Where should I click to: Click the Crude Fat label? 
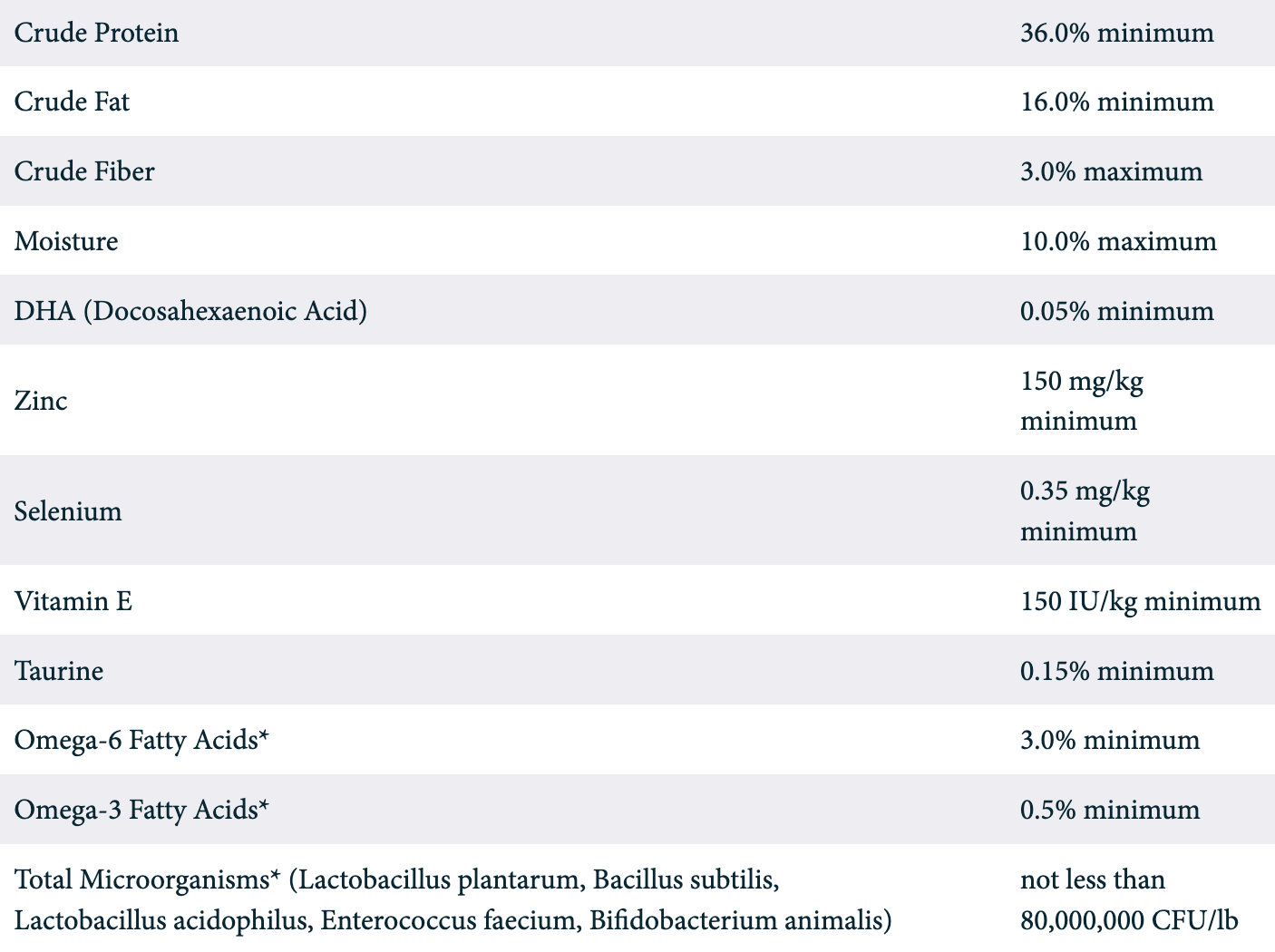[x=72, y=102]
